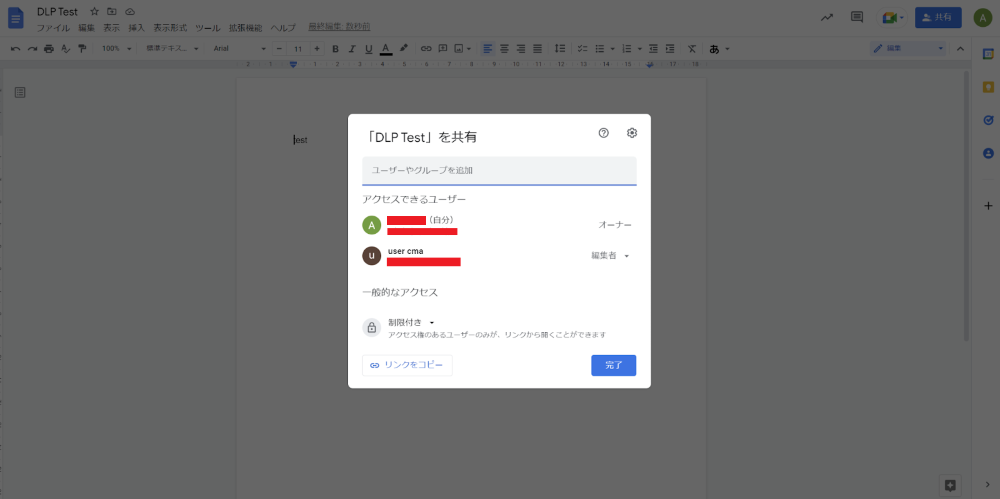Viewport: 1000px width, 499px height.
Task: Open the document outline icon
Action: [20, 93]
